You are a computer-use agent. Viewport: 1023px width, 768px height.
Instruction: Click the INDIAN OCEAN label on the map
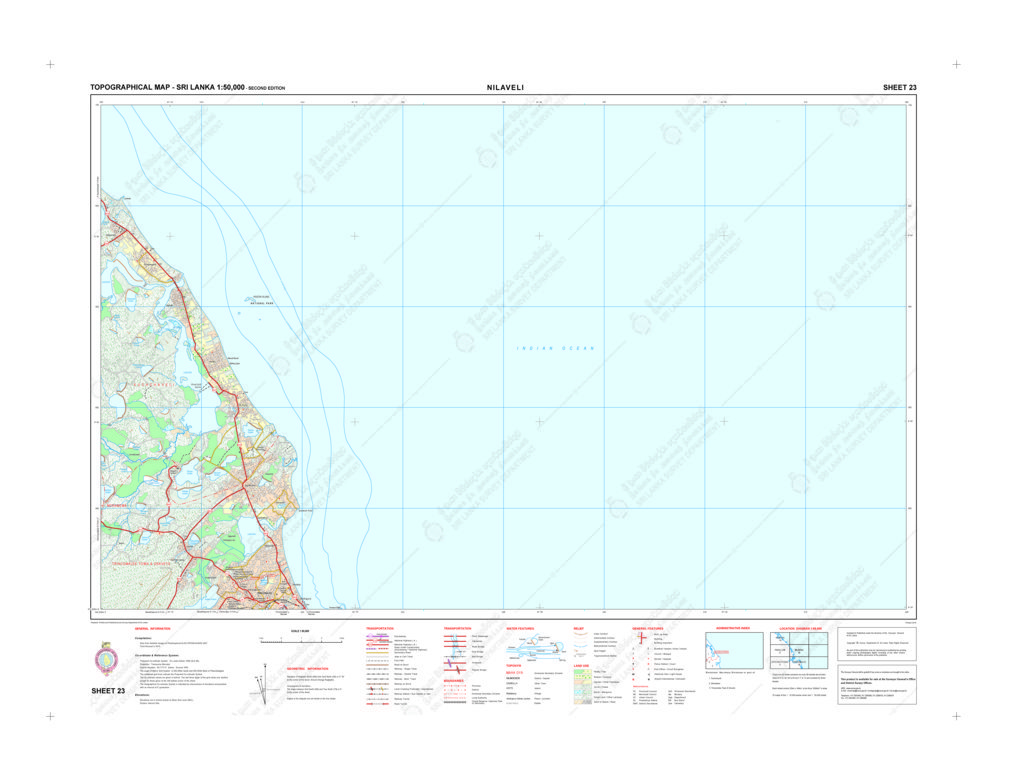point(556,348)
